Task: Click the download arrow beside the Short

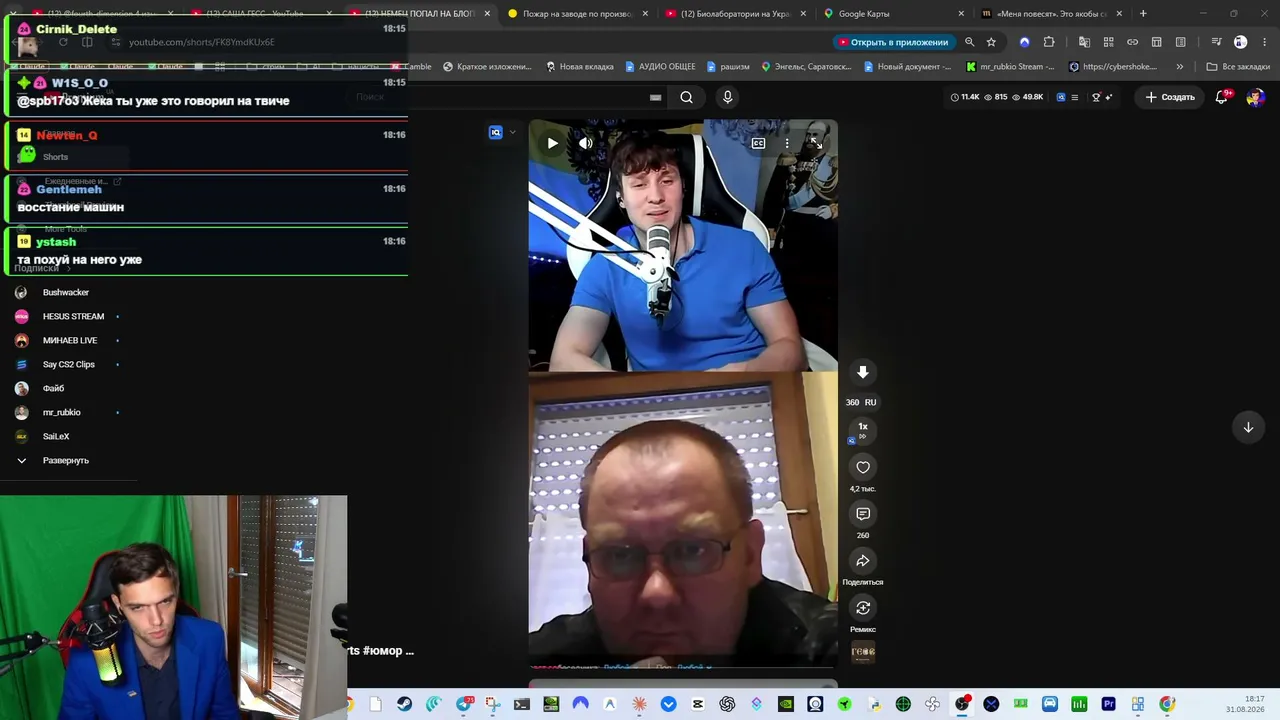Action: [863, 372]
